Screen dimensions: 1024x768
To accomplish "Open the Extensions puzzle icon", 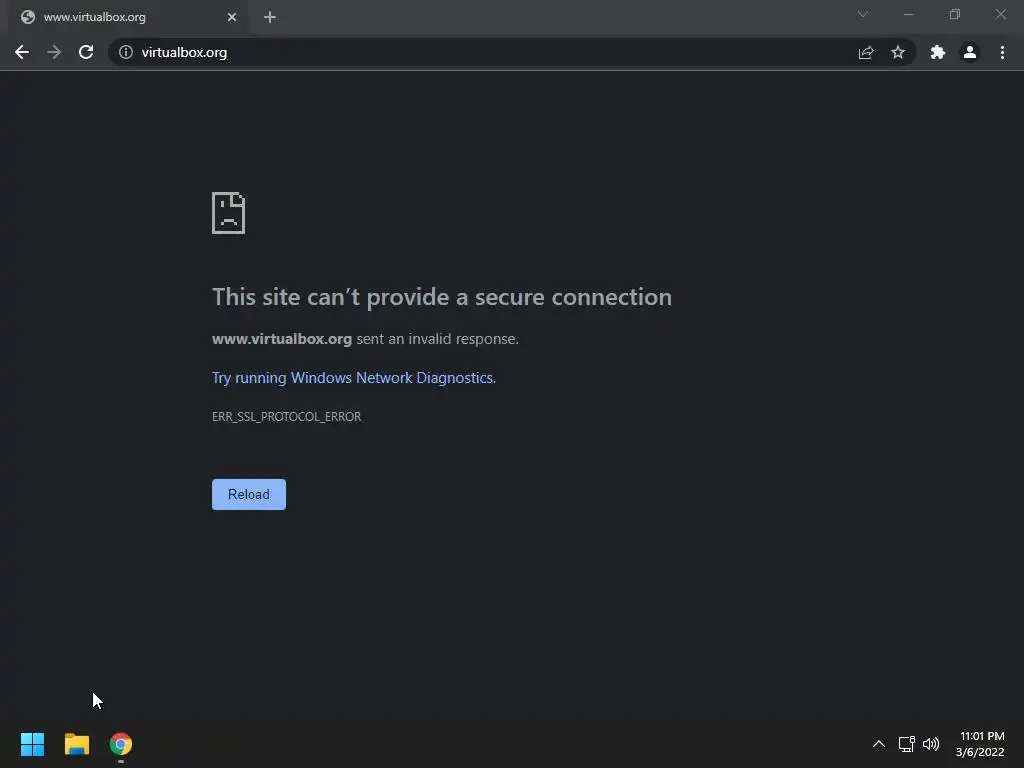I will pyautogui.click(x=937, y=52).
